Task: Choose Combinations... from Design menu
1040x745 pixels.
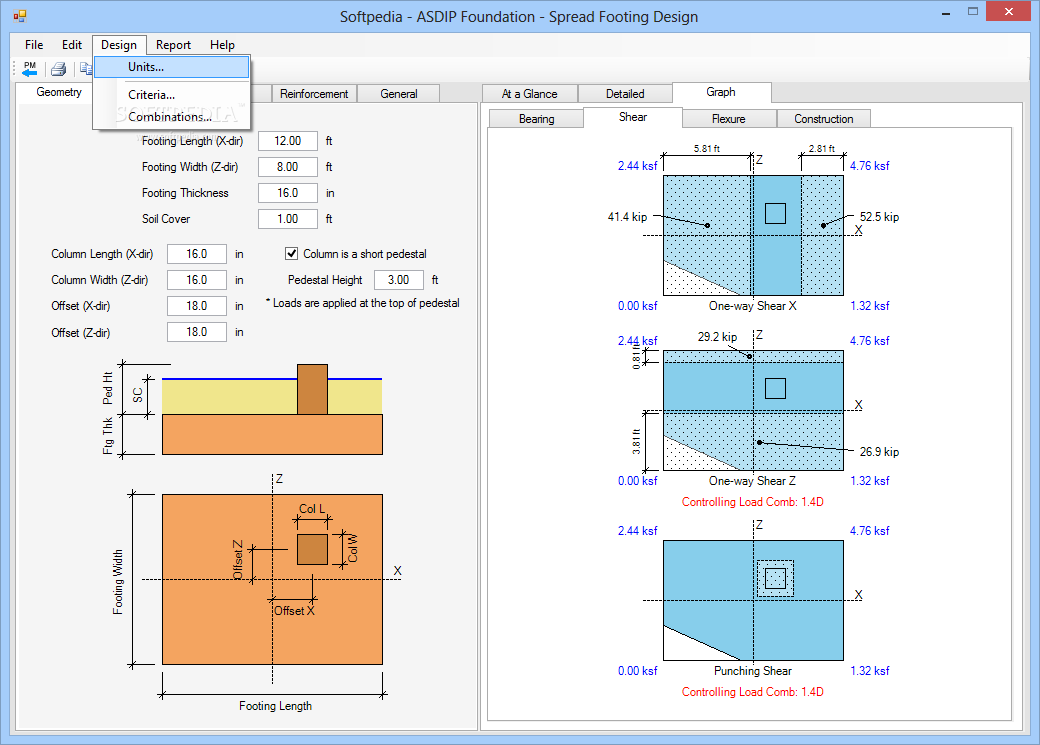Action: click(x=172, y=117)
